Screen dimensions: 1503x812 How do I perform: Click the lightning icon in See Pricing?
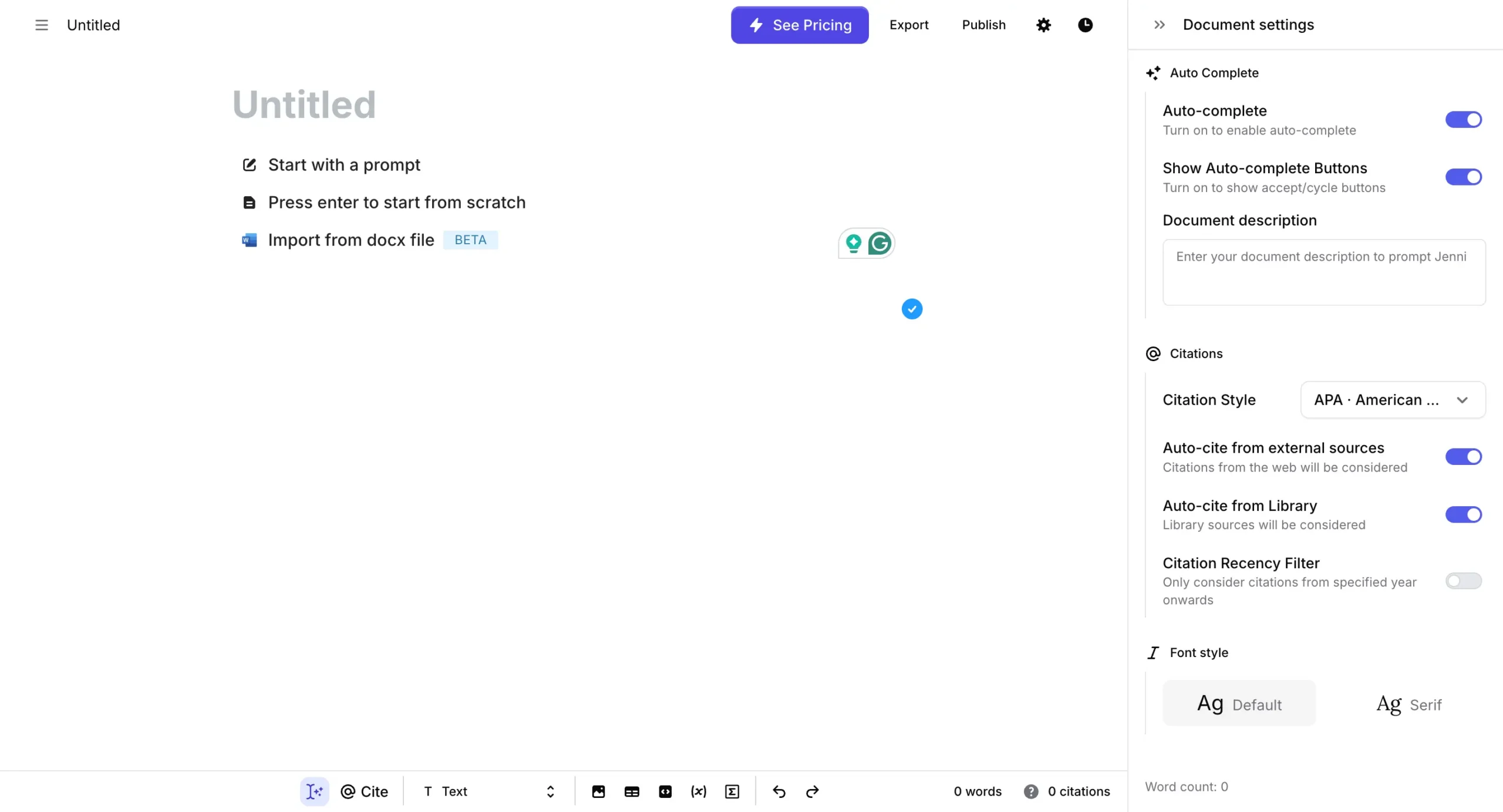coord(756,25)
